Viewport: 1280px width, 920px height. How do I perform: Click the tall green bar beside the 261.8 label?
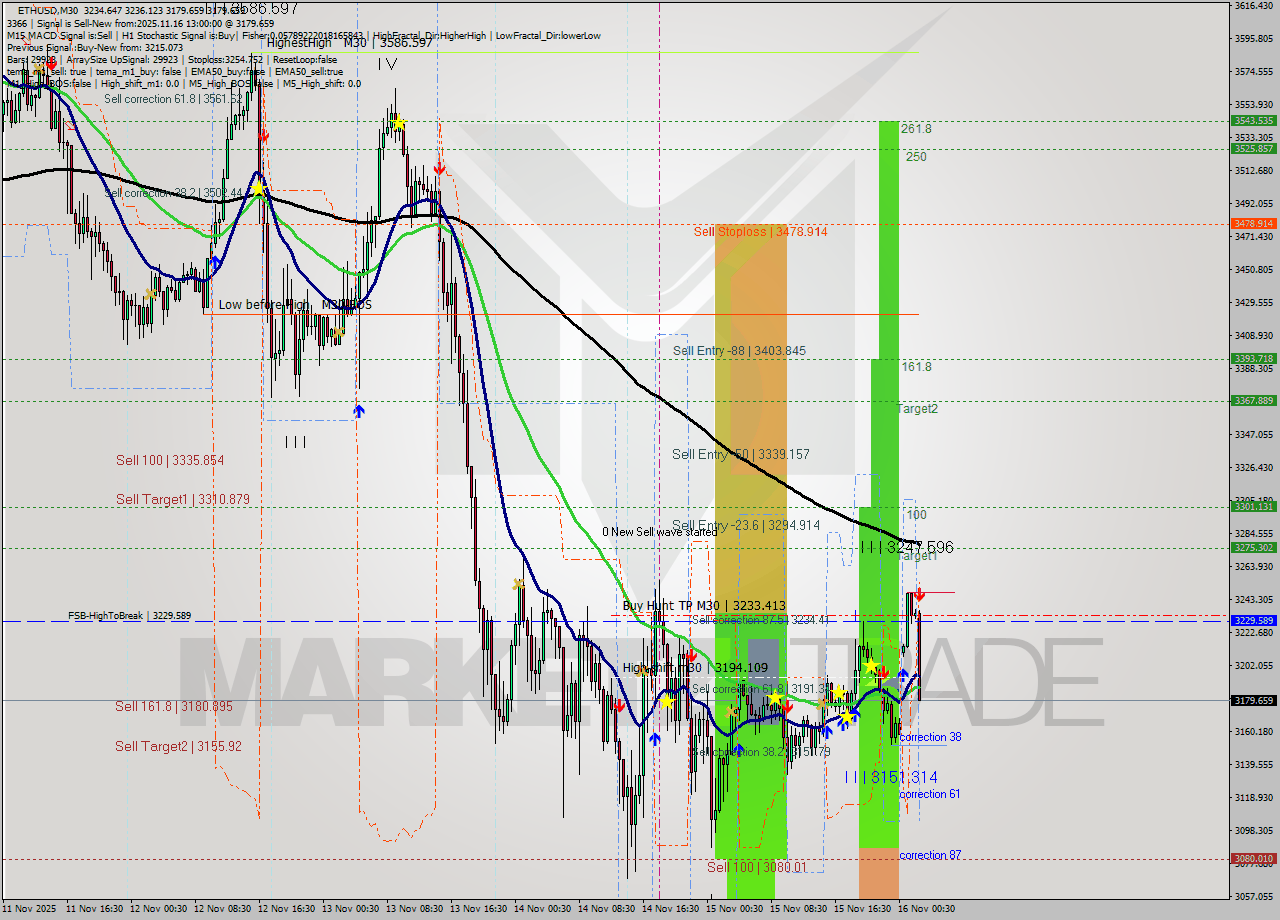point(888,240)
